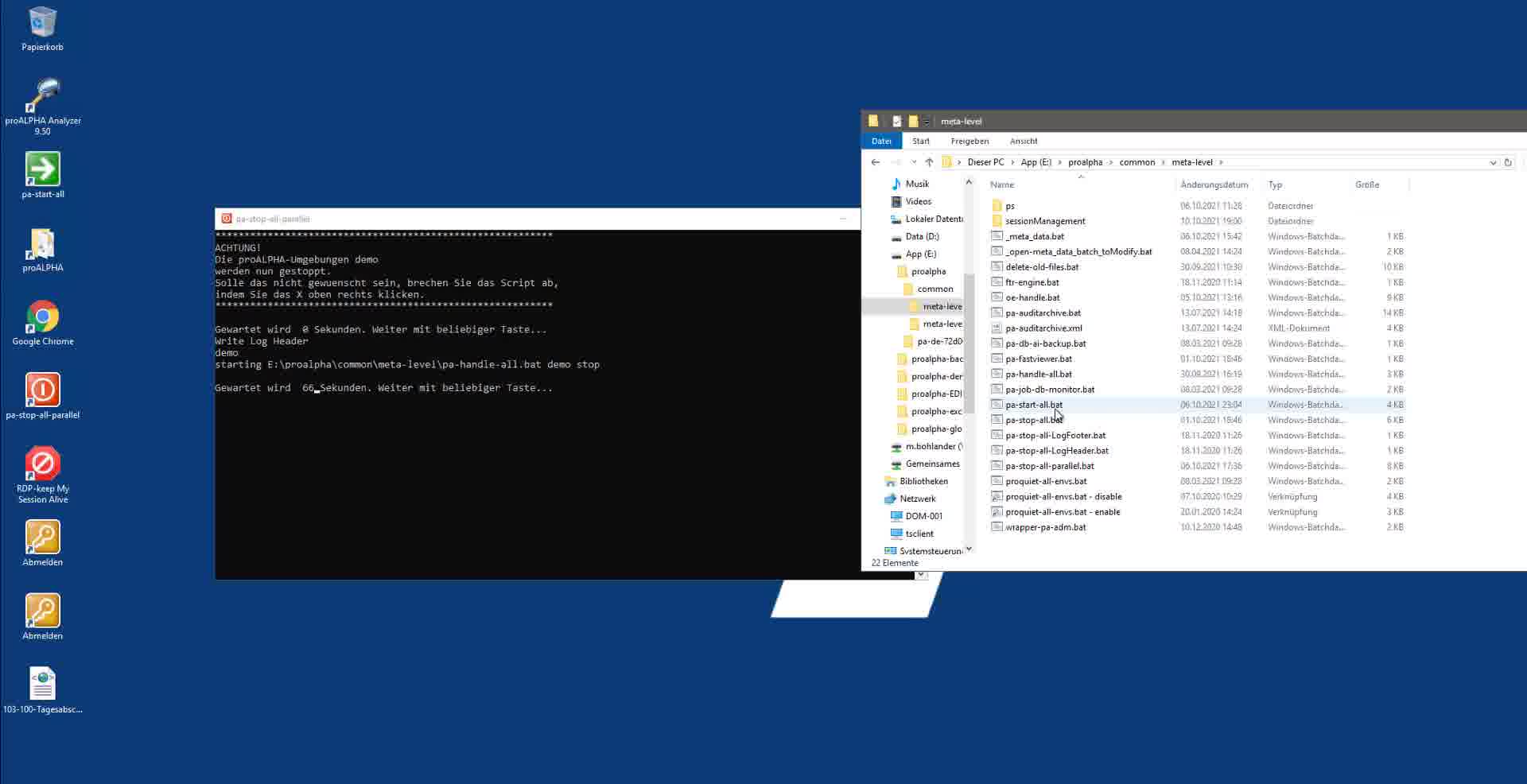Click scroll-down arrow of the console window
Image resolution: width=1527 pixels, height=784 pixels.
pos(921,575)
